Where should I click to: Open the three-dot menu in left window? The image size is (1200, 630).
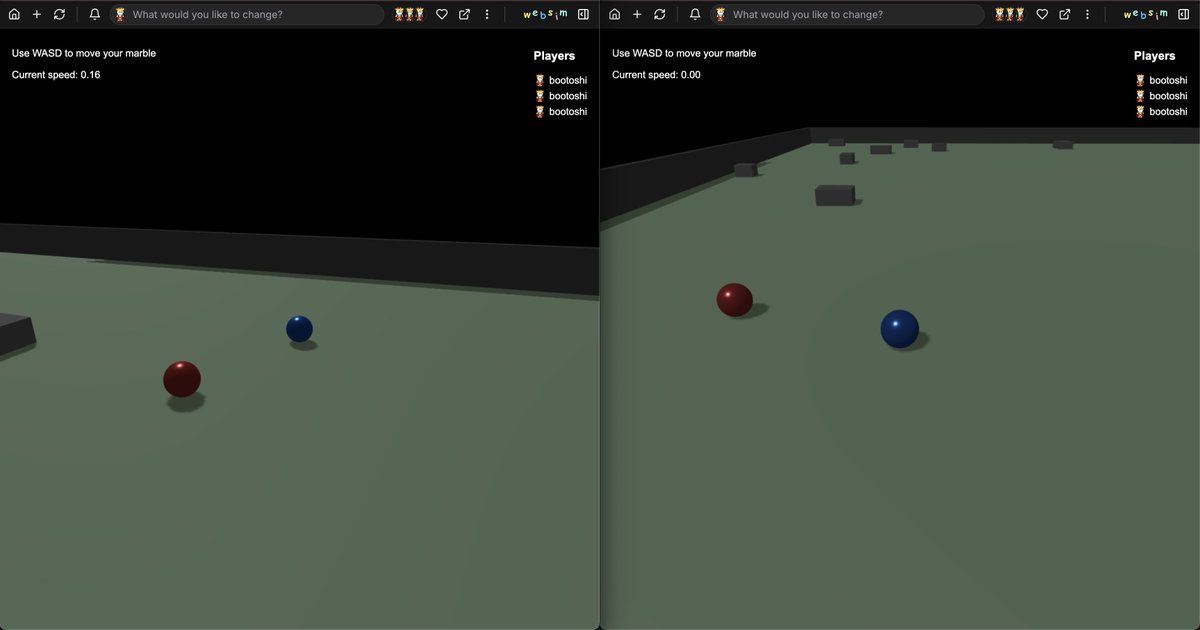coord(487,15)
